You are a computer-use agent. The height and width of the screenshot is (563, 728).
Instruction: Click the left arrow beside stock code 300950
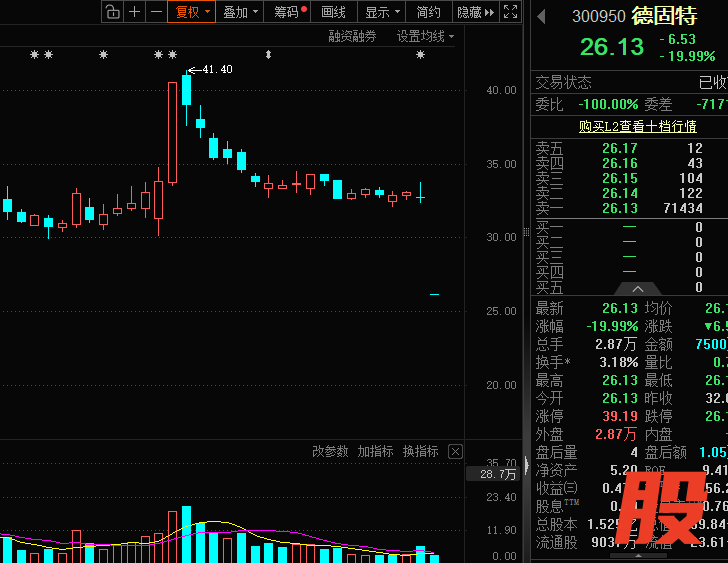click(542, 16)
